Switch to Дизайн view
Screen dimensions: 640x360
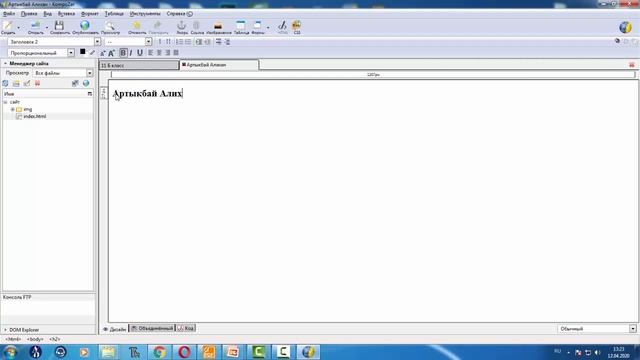pos(115,329)
